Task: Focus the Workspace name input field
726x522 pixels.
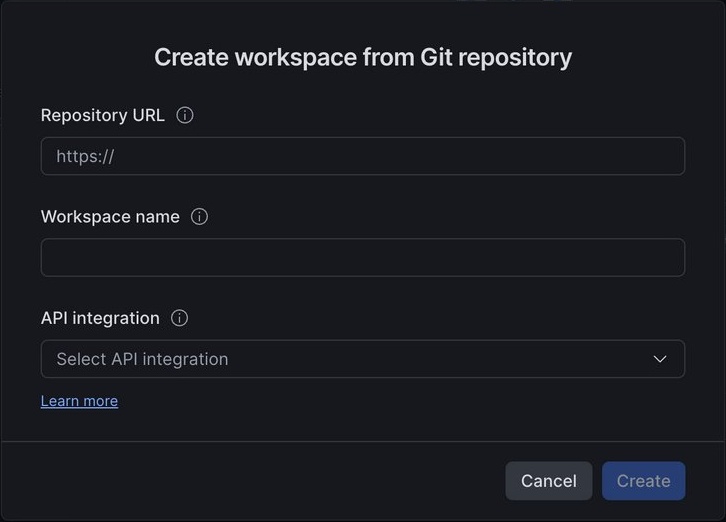Action: [x=363, y=258]
